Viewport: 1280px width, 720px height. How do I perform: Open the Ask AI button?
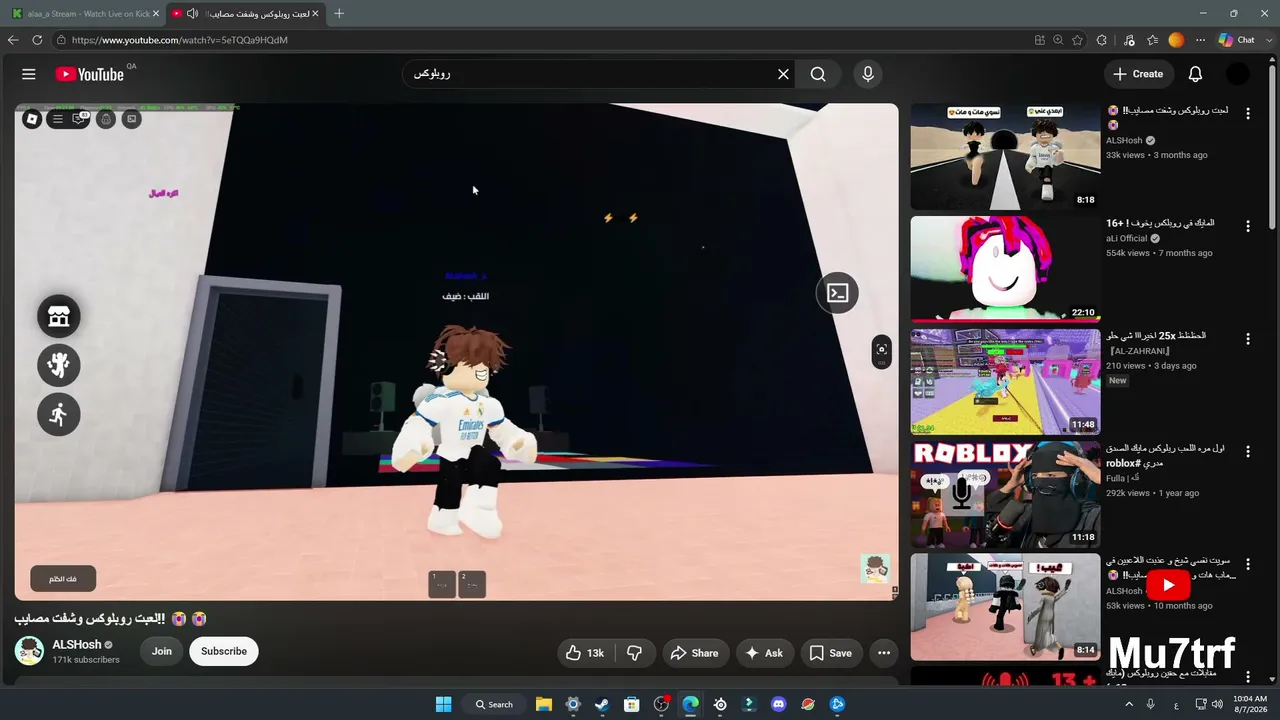click(x=763, y=653)
